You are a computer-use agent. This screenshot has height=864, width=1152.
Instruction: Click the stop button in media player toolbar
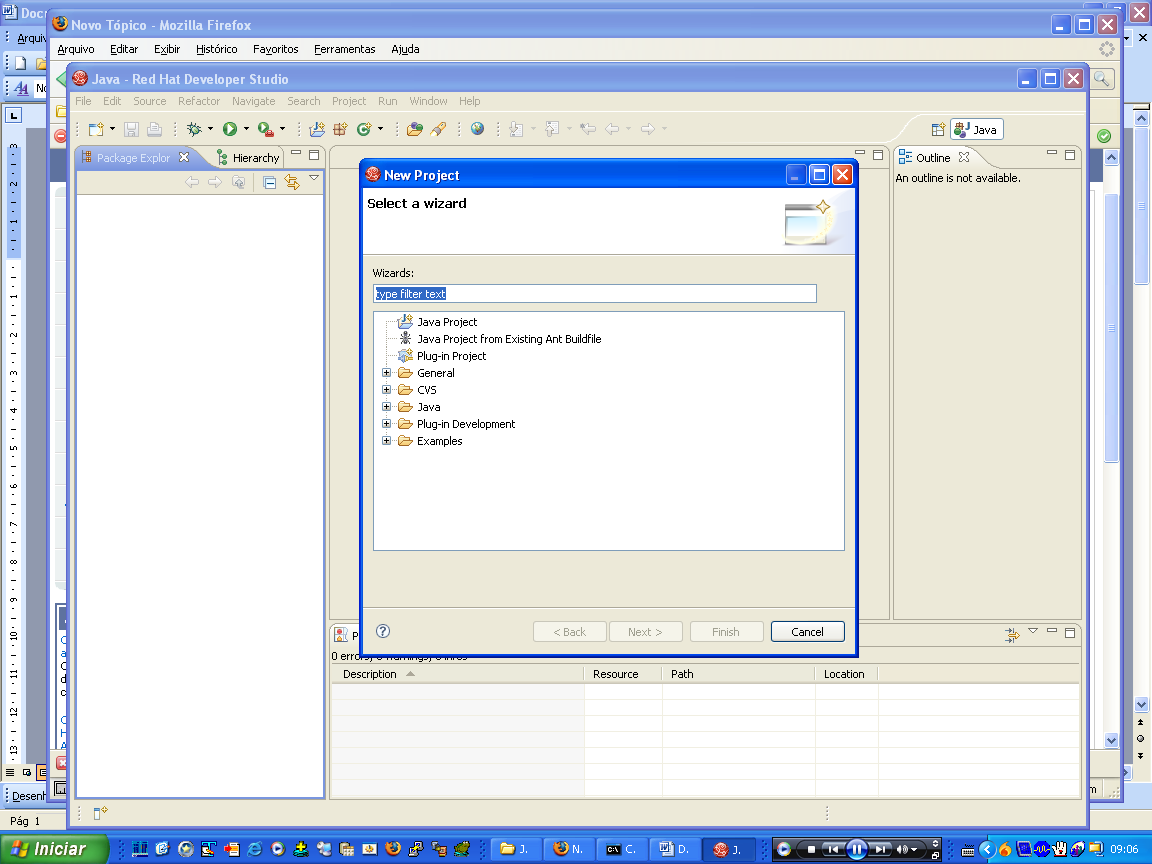tap(811, 849)
